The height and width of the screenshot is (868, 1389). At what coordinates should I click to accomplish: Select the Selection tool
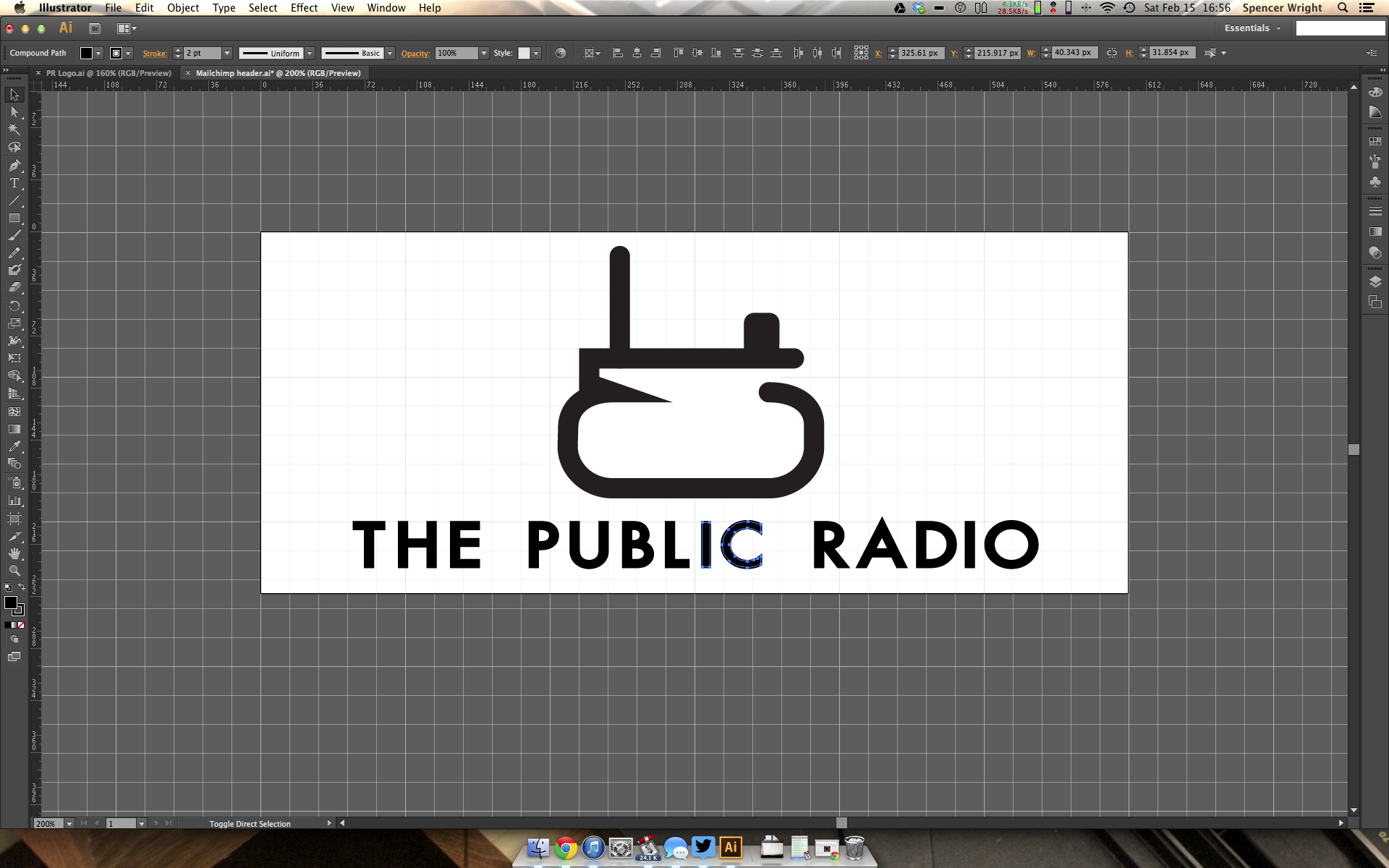tap(14, 95)
